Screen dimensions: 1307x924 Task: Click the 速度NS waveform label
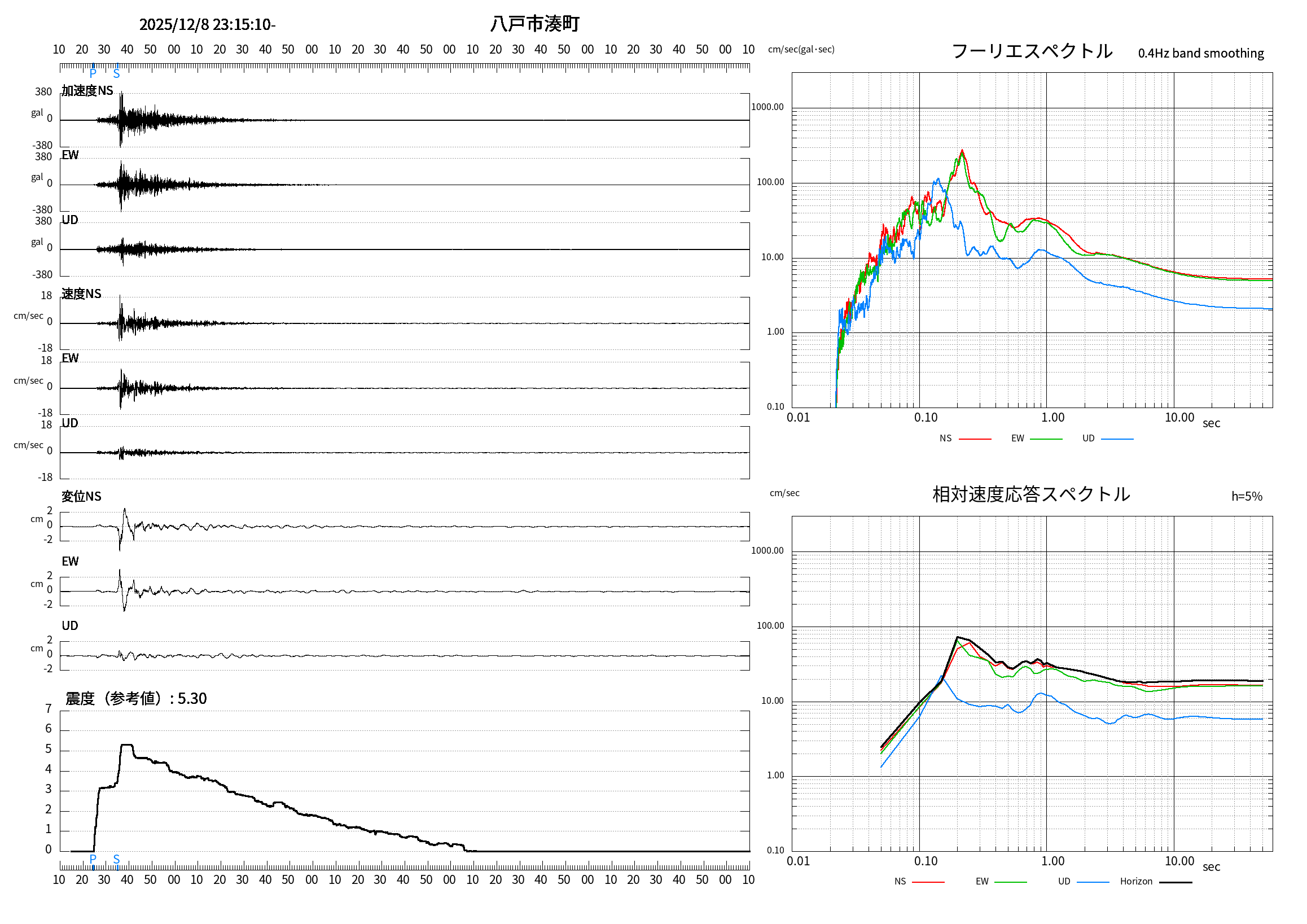81,294
